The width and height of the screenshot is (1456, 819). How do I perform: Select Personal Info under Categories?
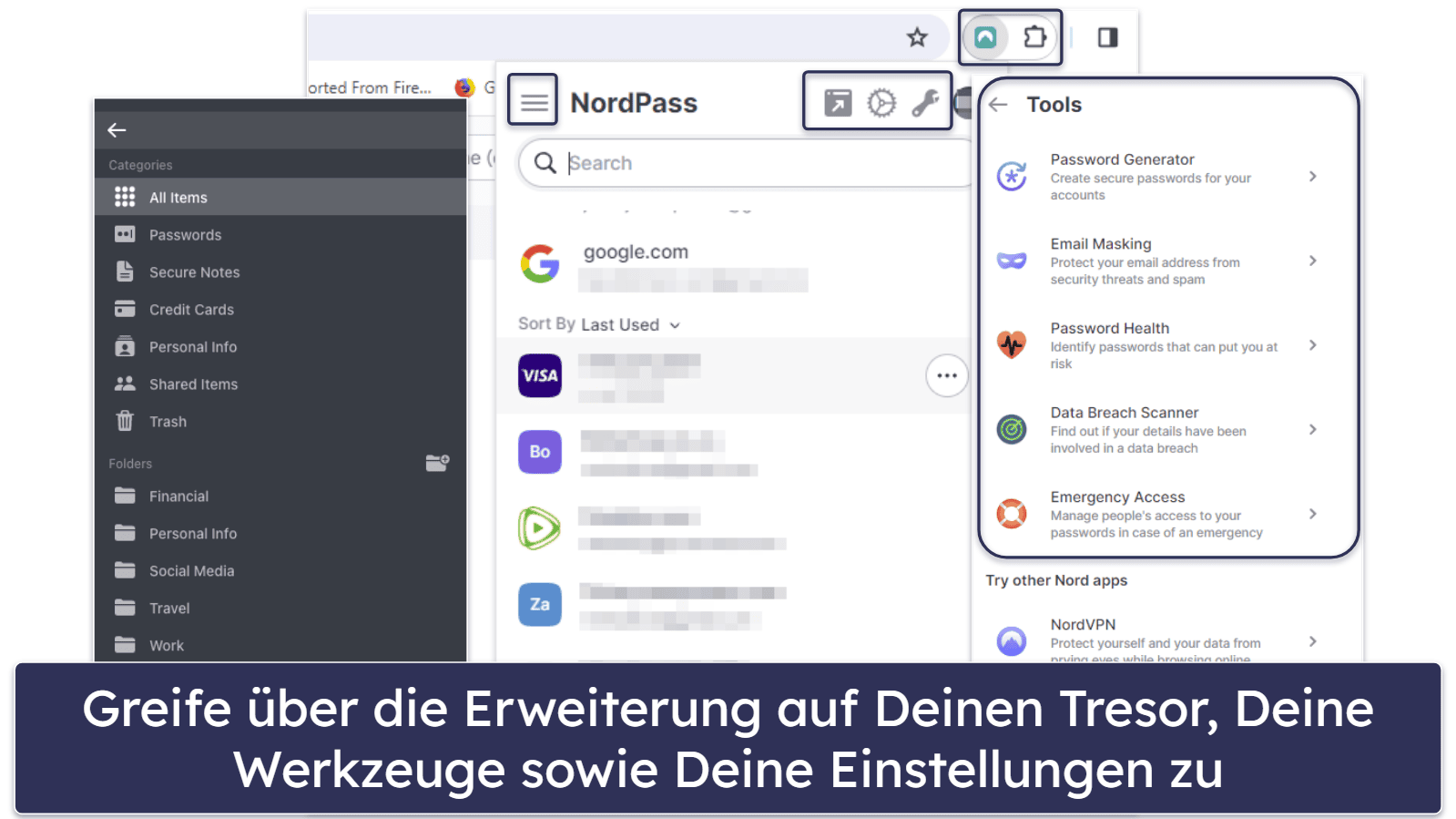click(280, 347)
